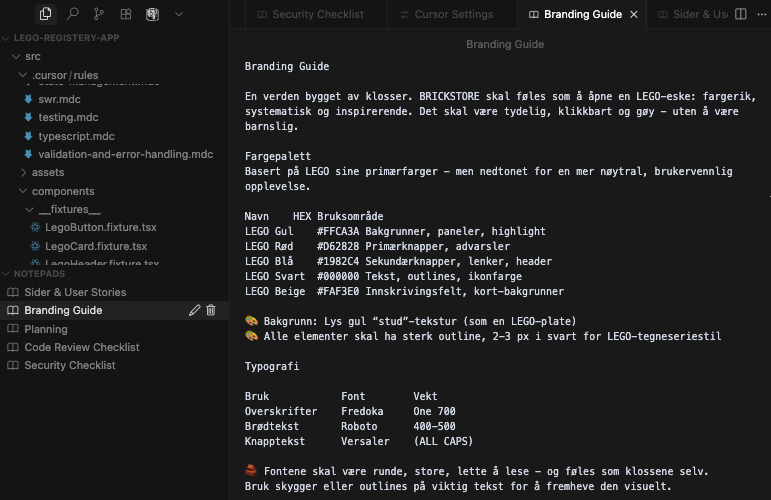Click the Roboto font name
The height and width of the screenshot is (500, 771).
pos(359,426)
